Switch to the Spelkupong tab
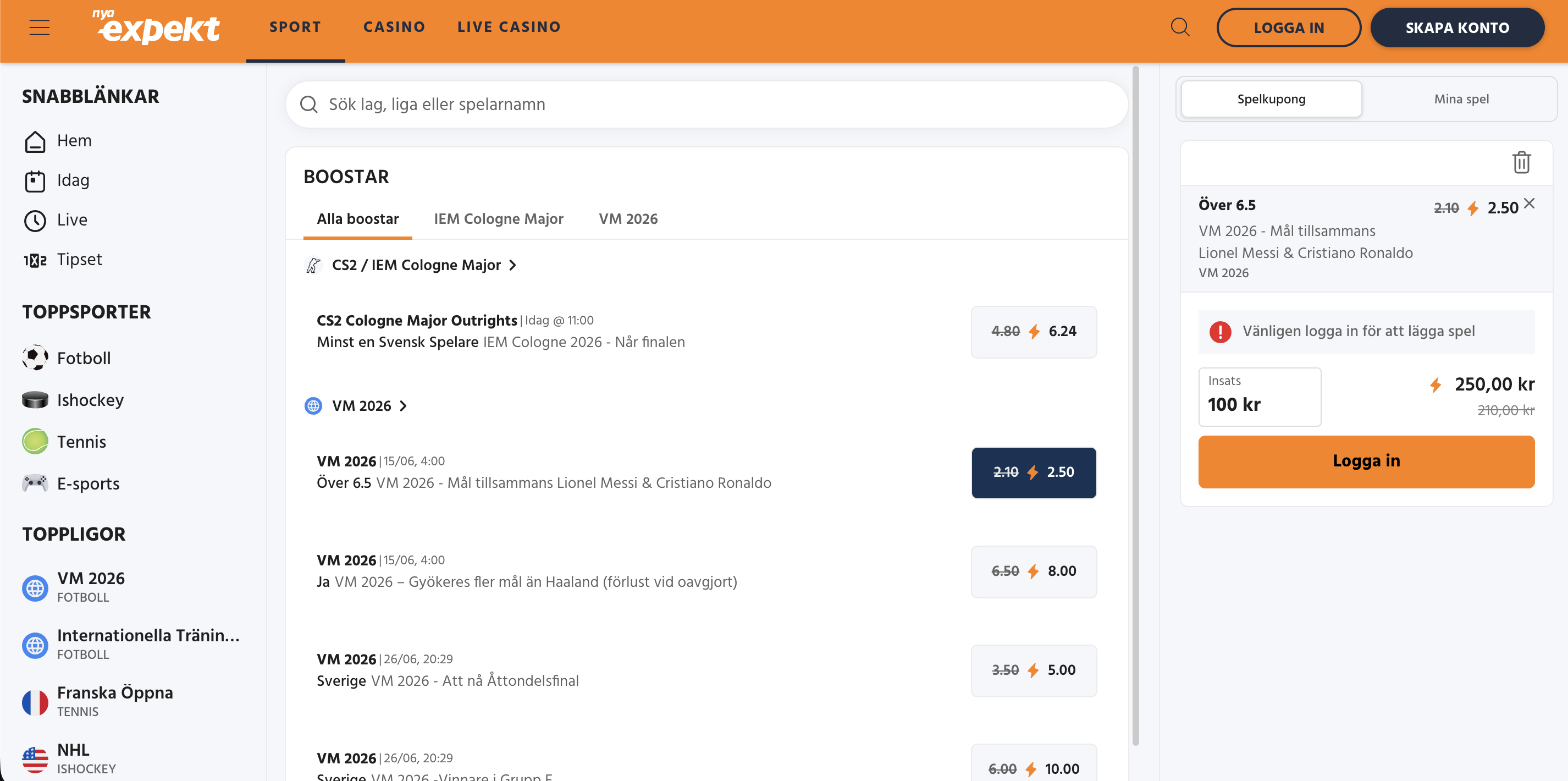This screenshot has height=781, width=1568. [x=1271, y=99]
